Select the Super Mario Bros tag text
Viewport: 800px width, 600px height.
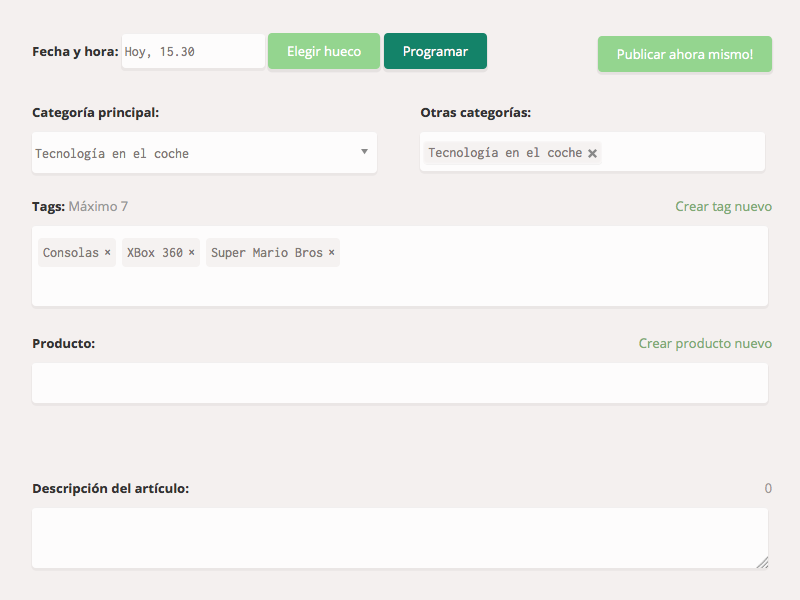coord(267,253)
